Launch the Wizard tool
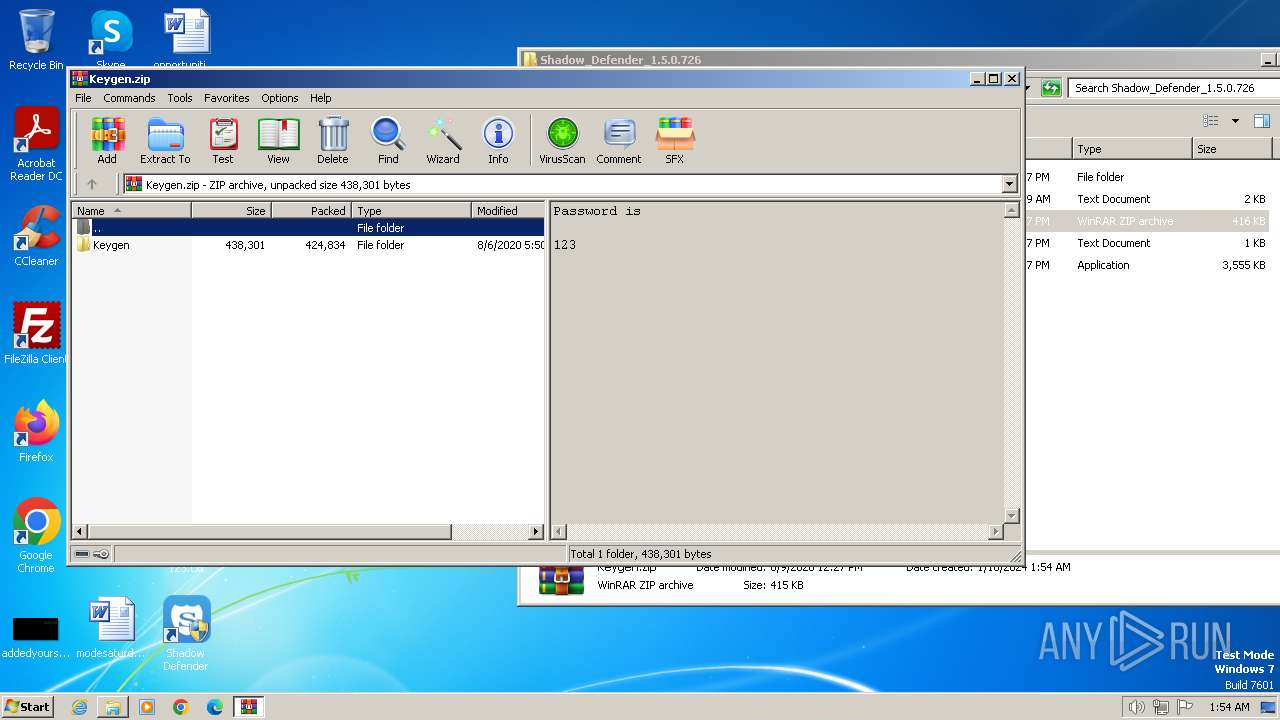1280x720 pixels. coord(443,140)
